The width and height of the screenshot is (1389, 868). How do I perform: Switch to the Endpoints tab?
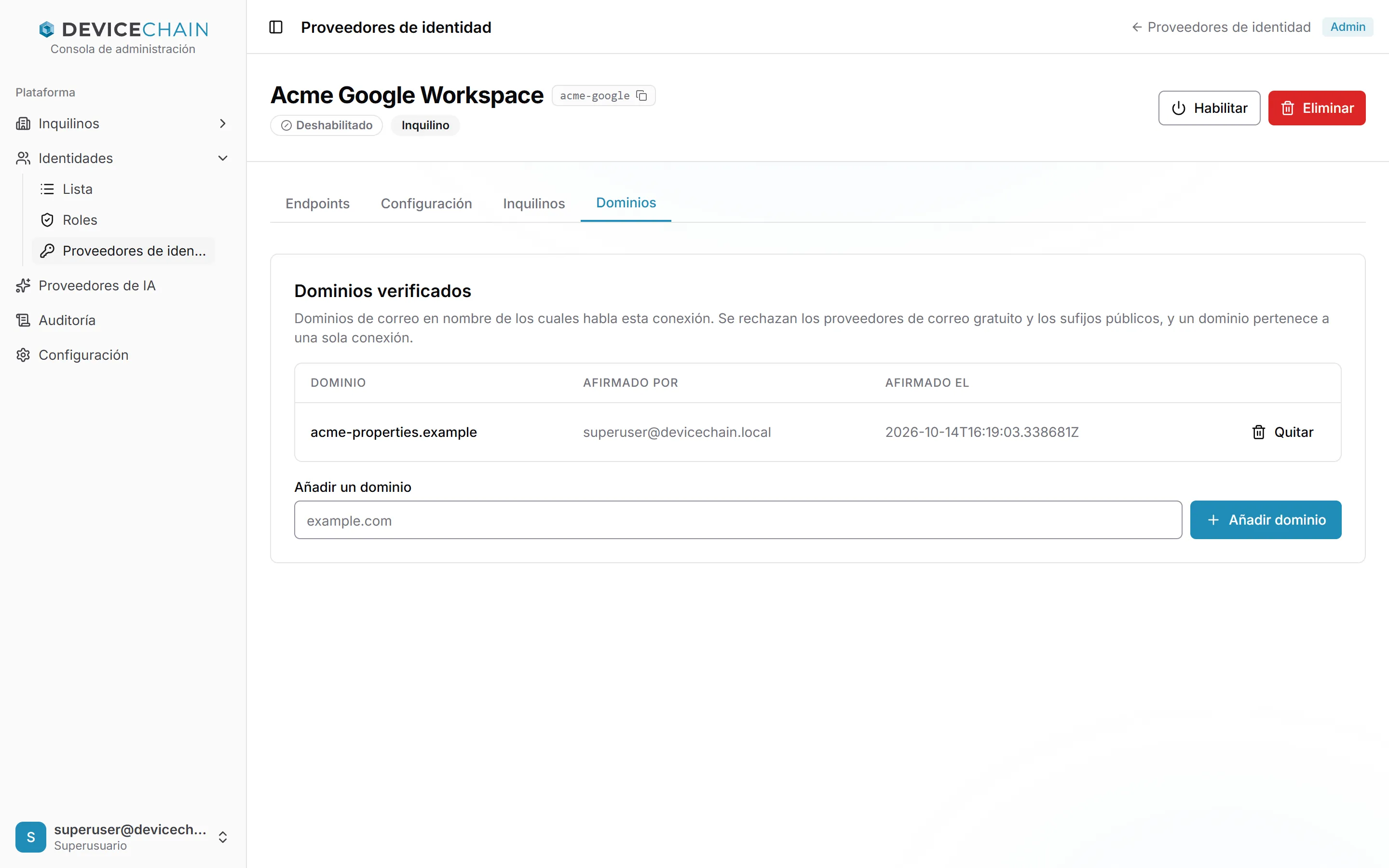click(x=317, y=203)
